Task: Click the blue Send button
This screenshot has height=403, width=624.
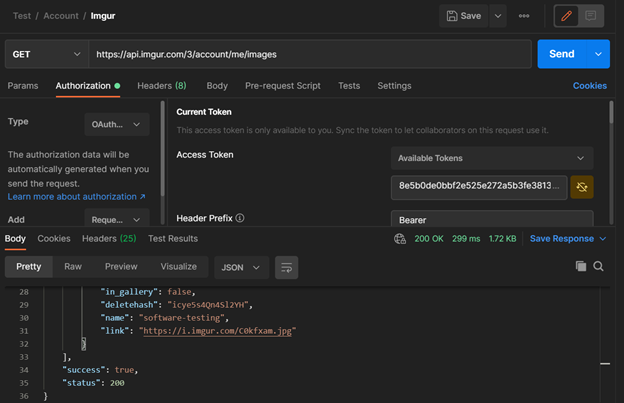Action: coord(562,54)
